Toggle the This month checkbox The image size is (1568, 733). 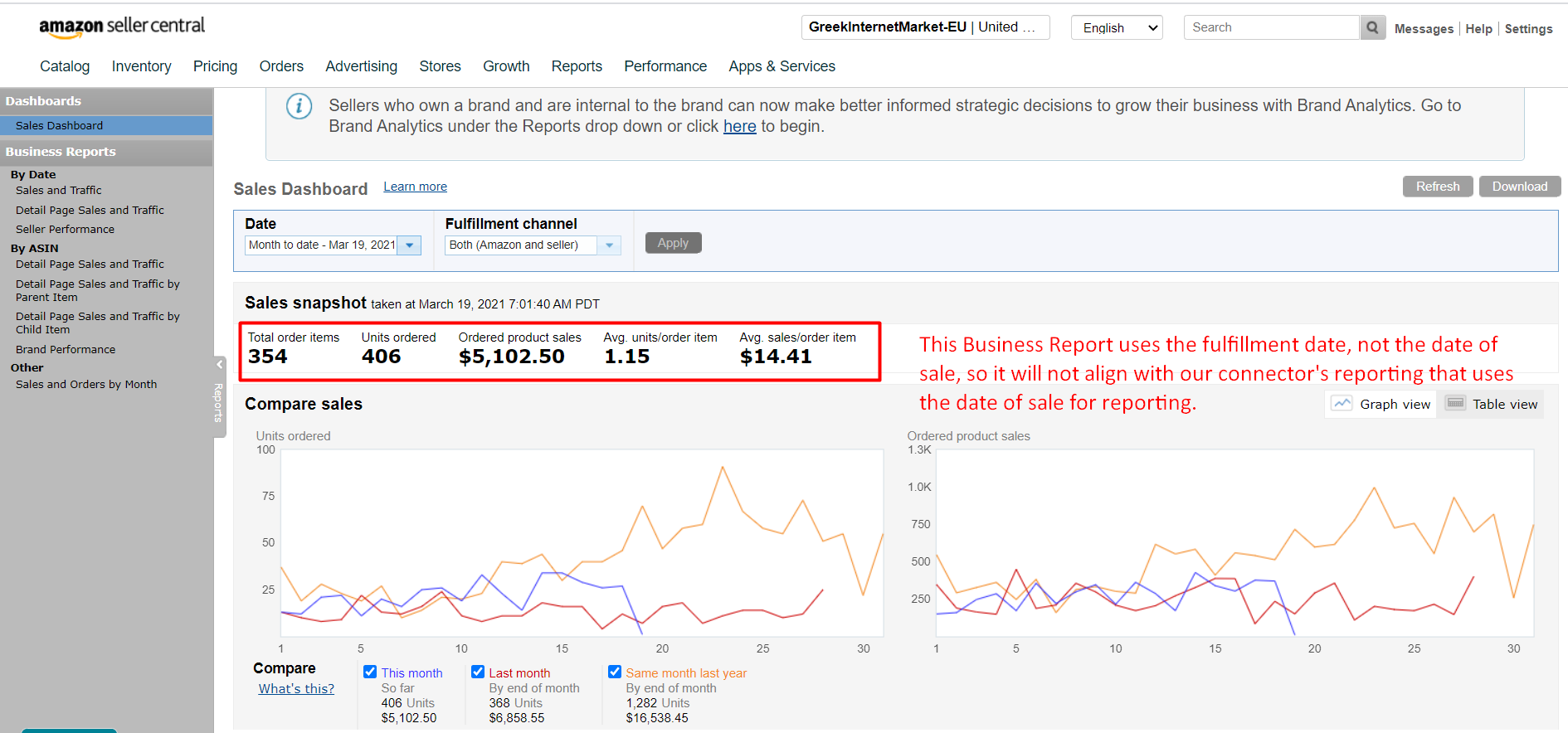coord(370,672)
